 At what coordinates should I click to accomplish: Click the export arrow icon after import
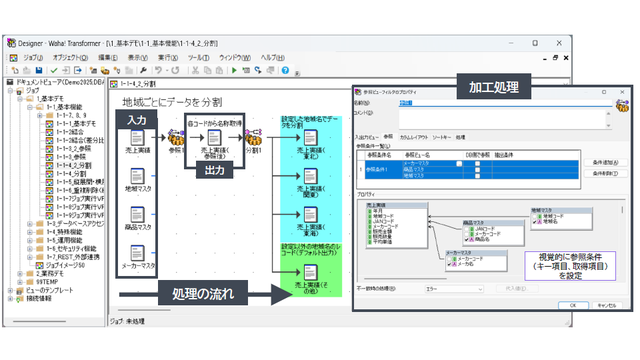coord(78,70)
